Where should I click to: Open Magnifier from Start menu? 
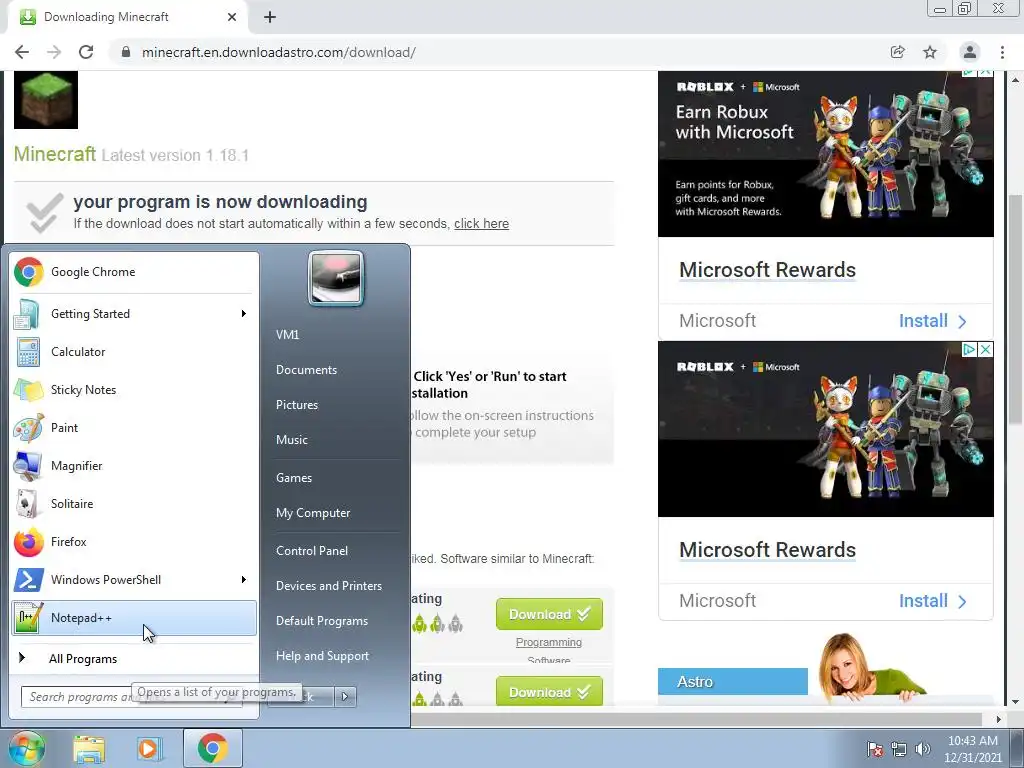coord(134,466)
